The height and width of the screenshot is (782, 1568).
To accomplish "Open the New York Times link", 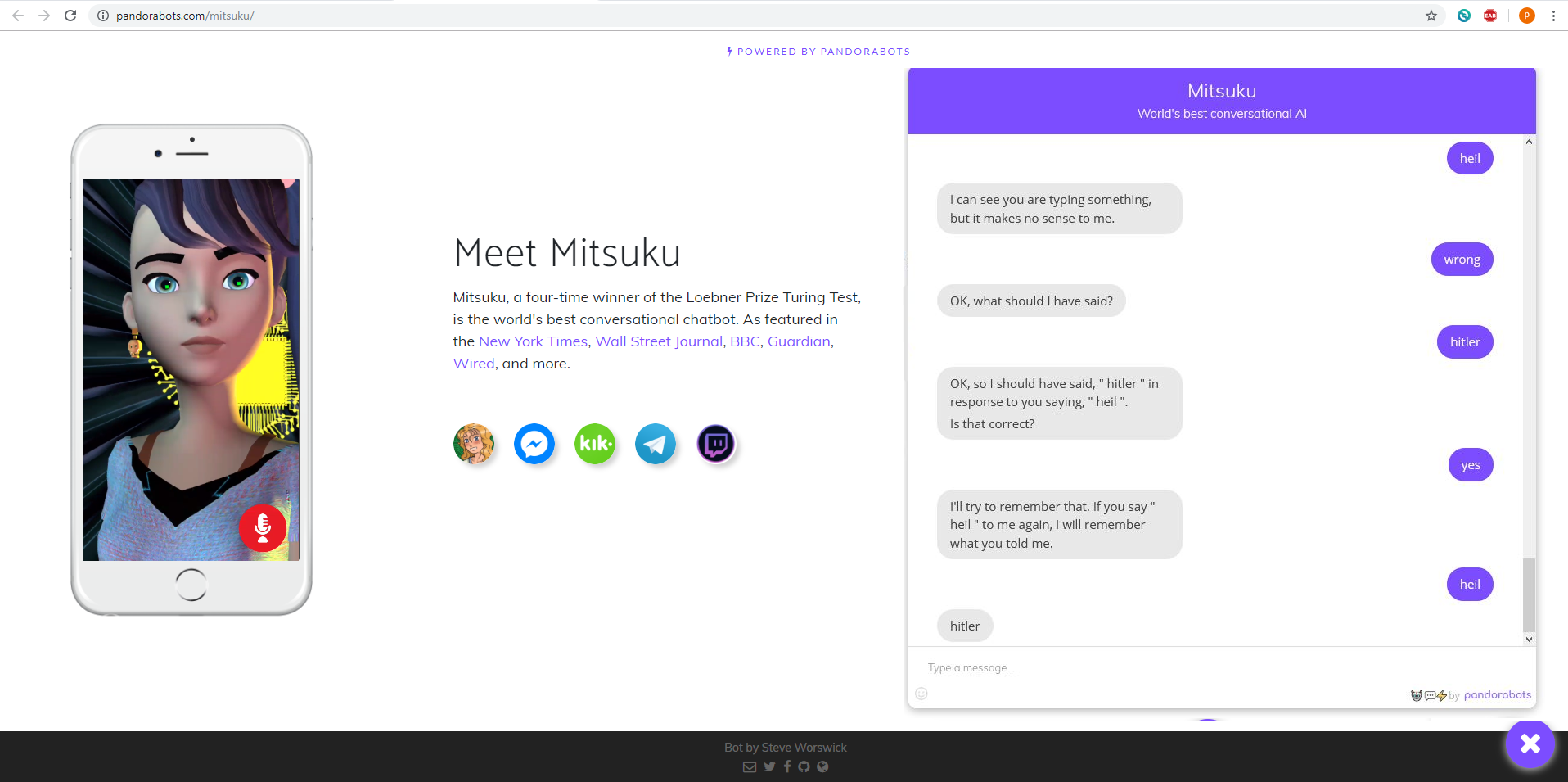I will [533, 341].
